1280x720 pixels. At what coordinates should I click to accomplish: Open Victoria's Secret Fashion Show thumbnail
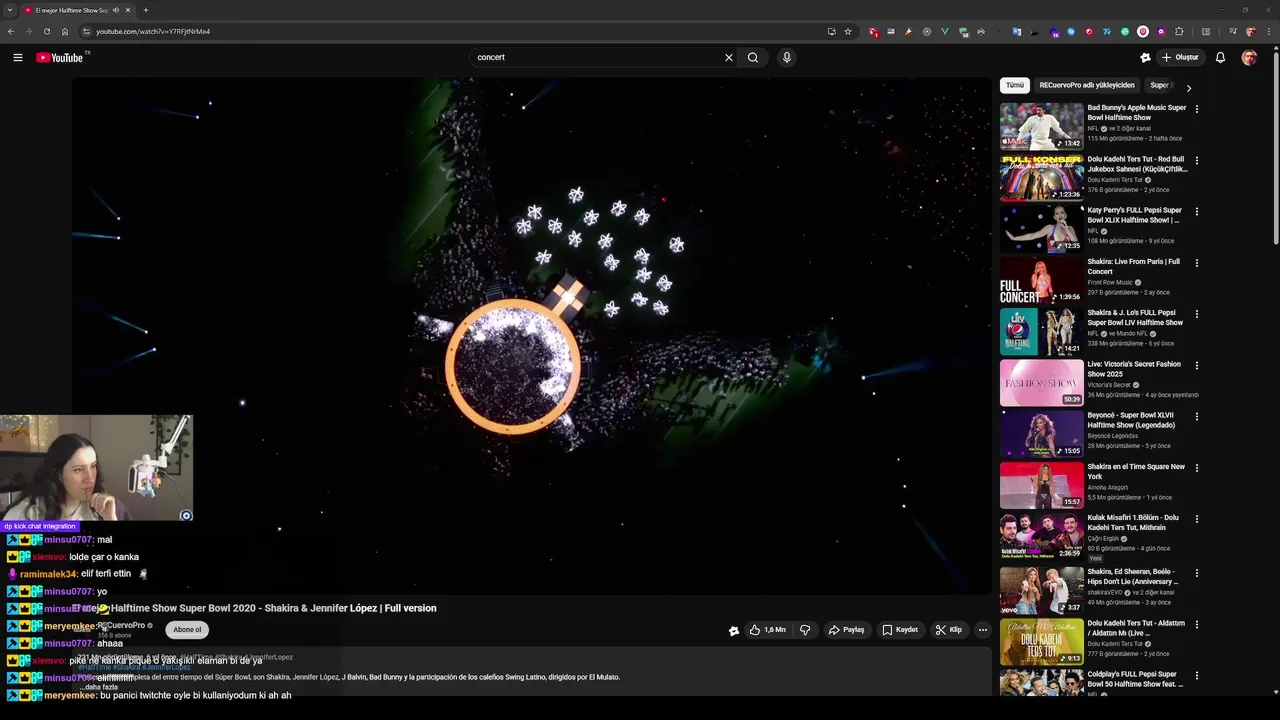(x=1042, y=383)
